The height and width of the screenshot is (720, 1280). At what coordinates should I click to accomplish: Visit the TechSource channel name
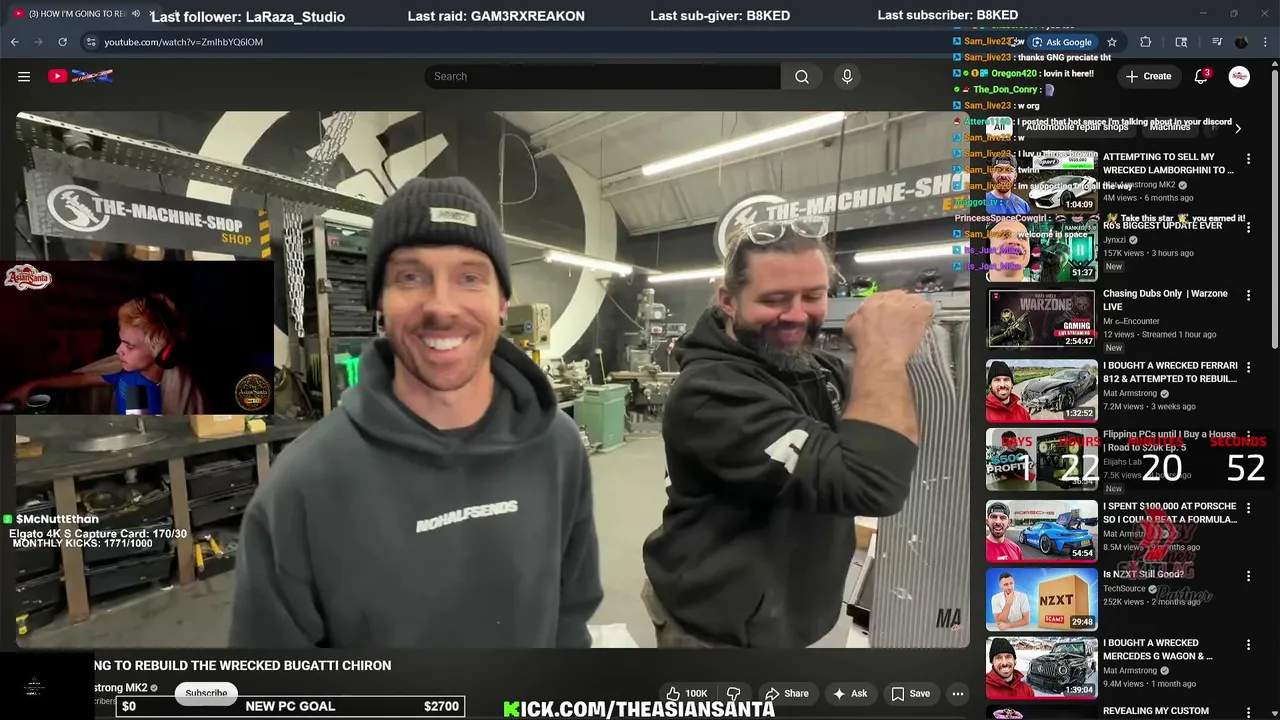coord(1126,589)
